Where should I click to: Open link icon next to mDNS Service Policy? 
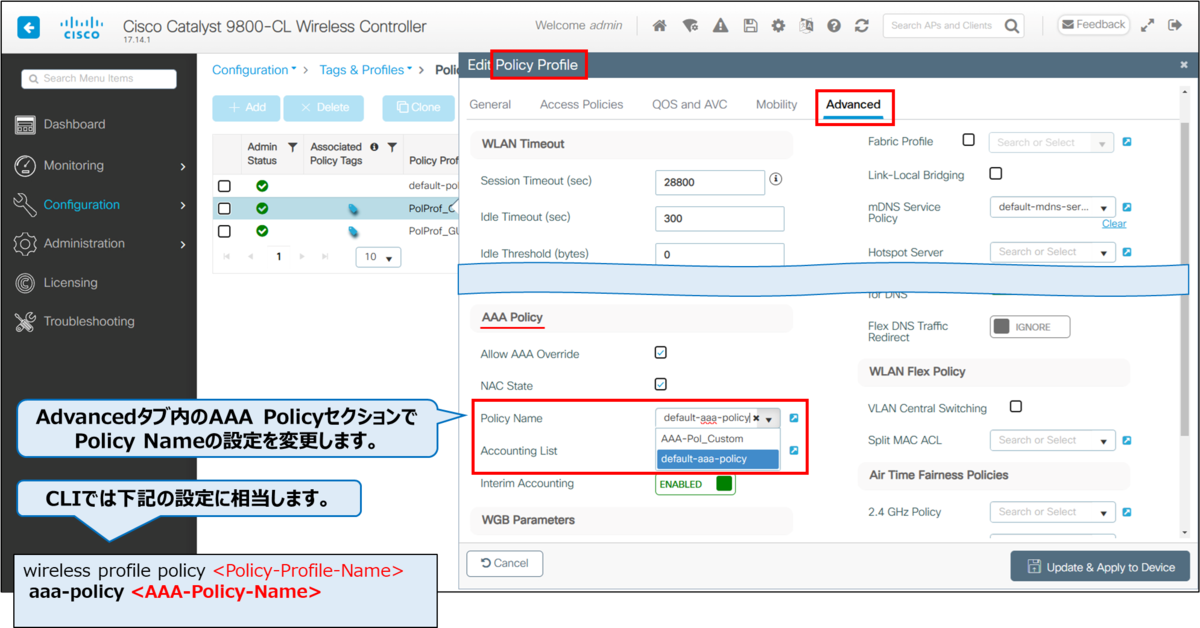(x=1127, y=207)
